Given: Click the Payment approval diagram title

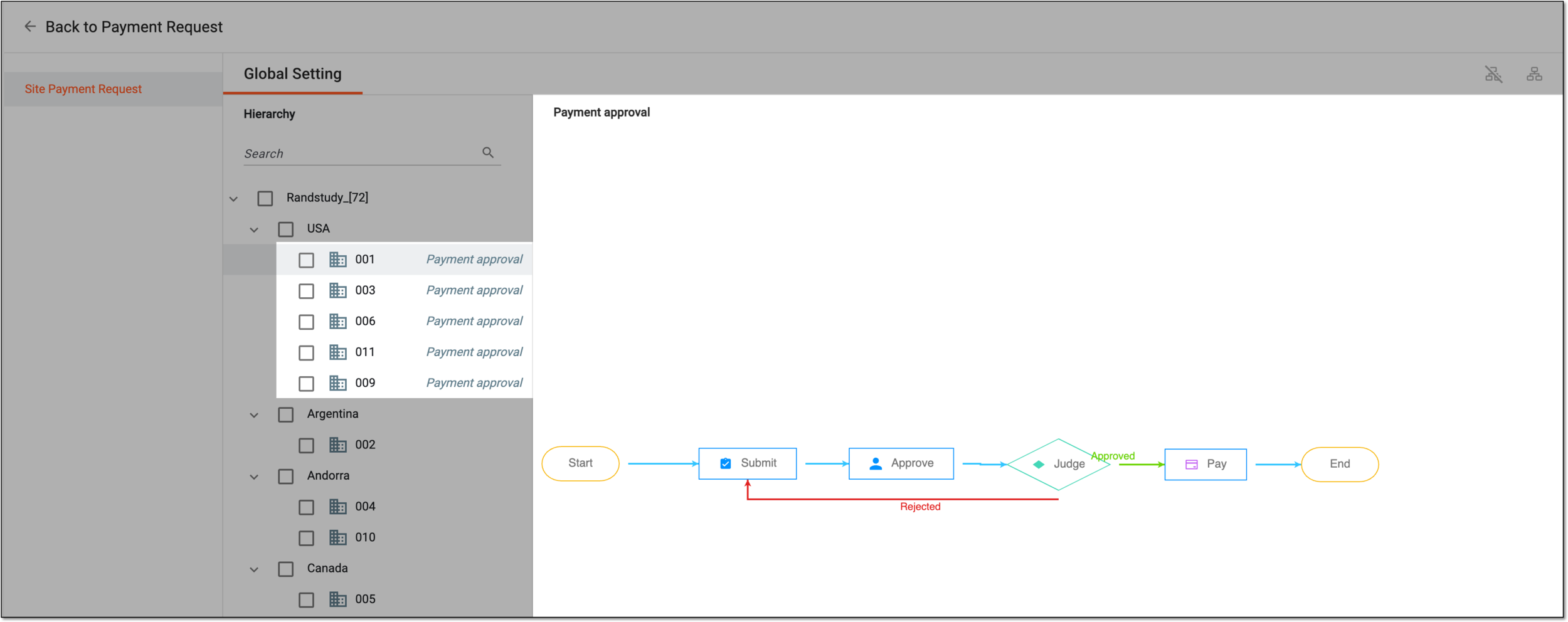Looking at the screenshot, I should pyautogui.click(x=601, y=113).
